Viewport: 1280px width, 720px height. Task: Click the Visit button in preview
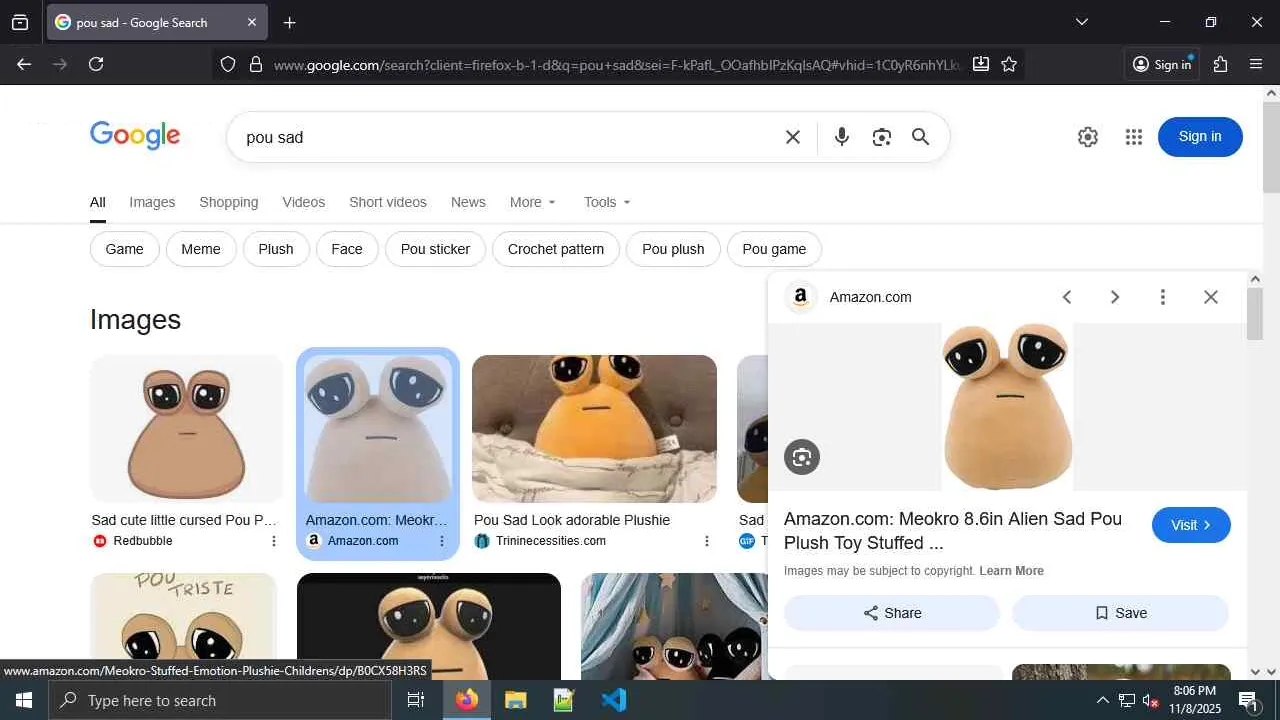point(1191,525)
